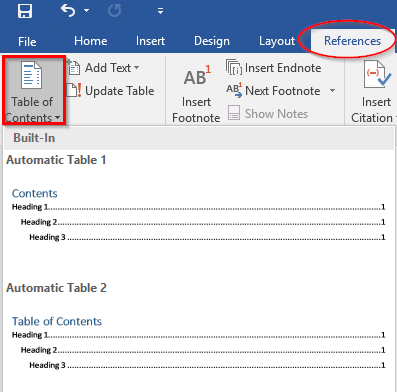Click the Insert Endnote icon

point(234,67)
